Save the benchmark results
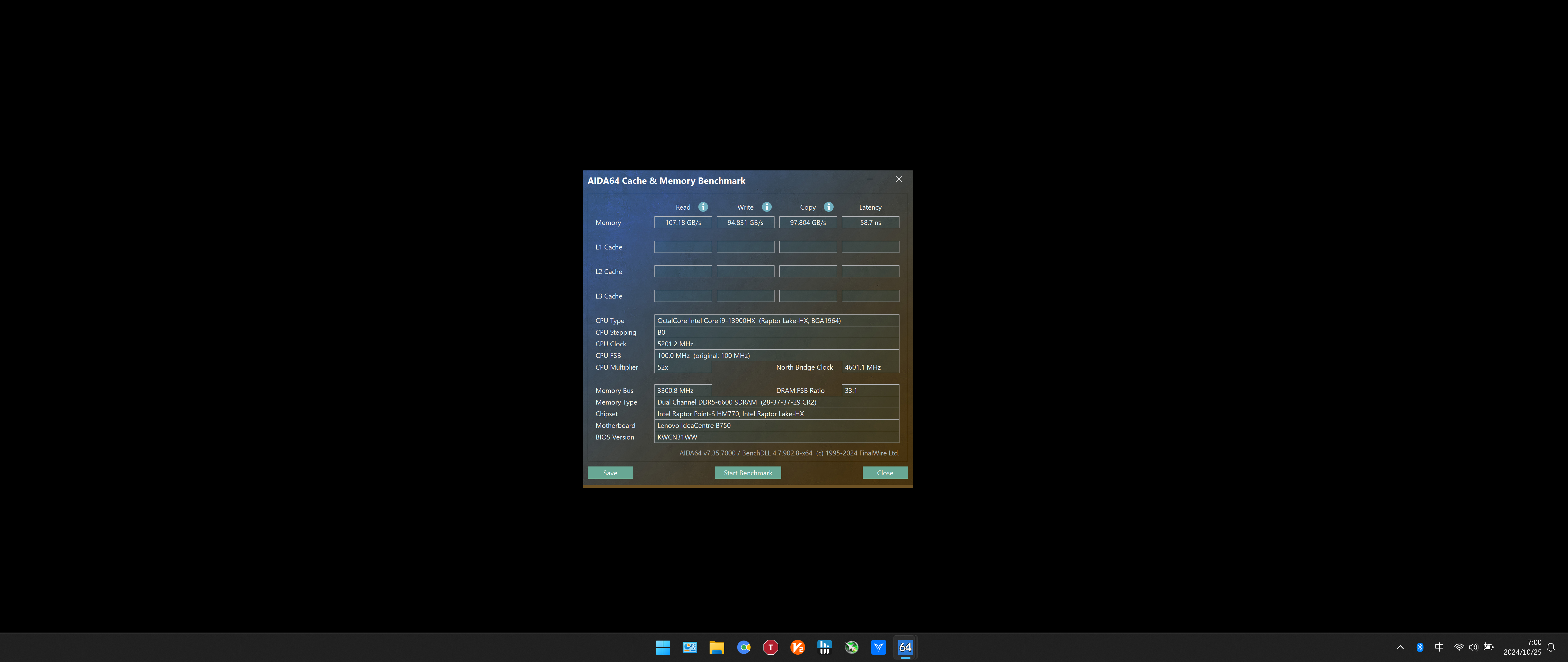The image size is (1568, 662). tap(610, 473)
